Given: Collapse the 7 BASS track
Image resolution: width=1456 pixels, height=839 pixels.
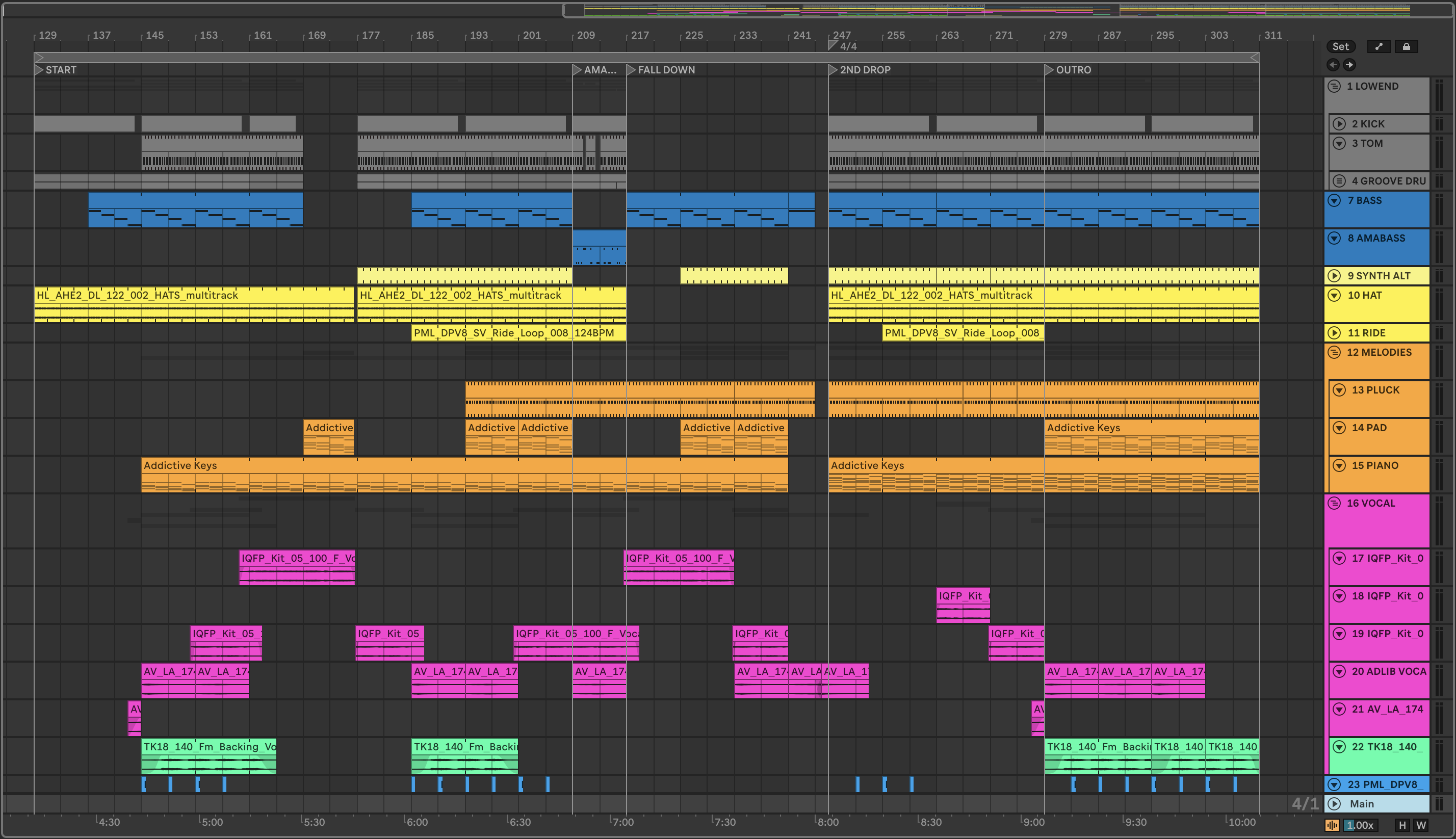Looking at the screenshot, I should coord(1334,200).
